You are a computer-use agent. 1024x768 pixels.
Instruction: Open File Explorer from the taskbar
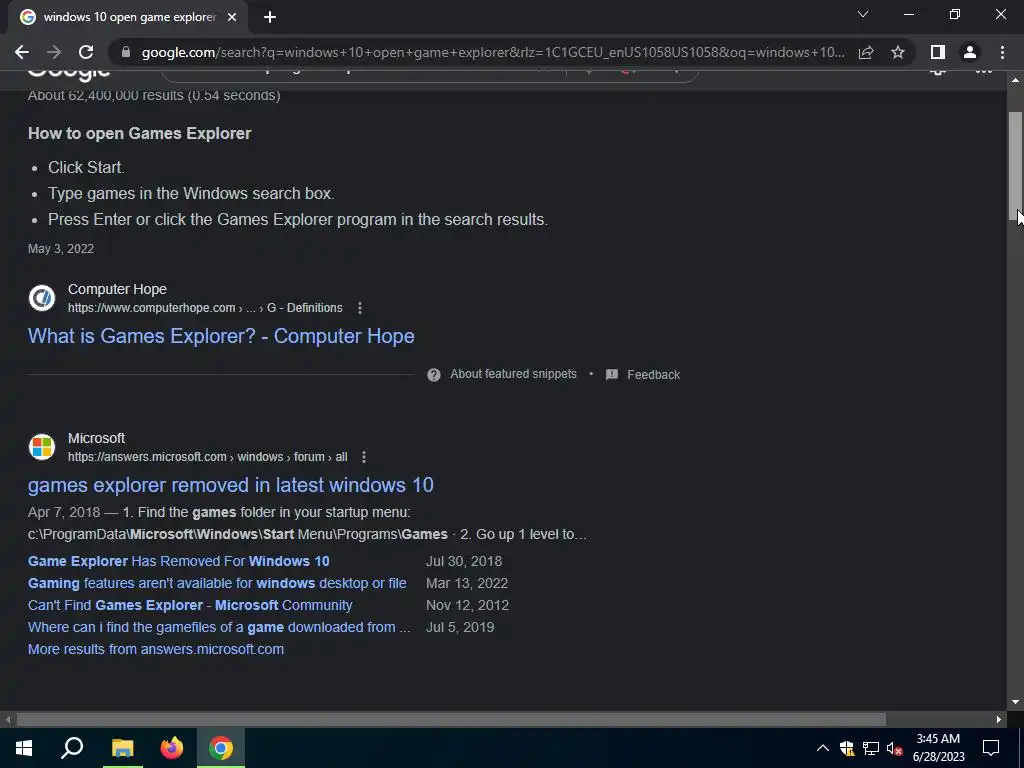tap(122, 748)
